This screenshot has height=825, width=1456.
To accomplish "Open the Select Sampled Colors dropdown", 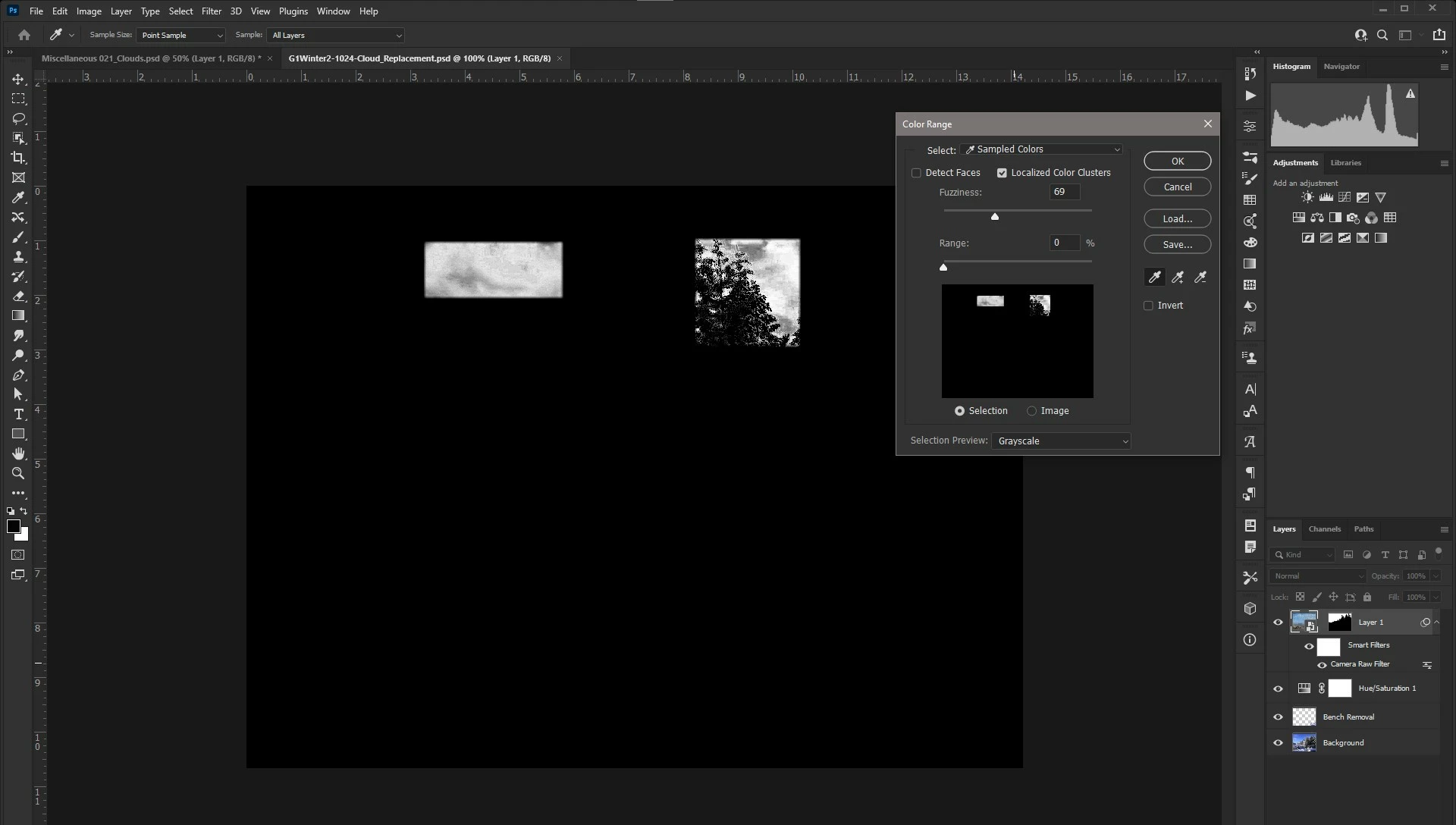I will pos(1042,149).
